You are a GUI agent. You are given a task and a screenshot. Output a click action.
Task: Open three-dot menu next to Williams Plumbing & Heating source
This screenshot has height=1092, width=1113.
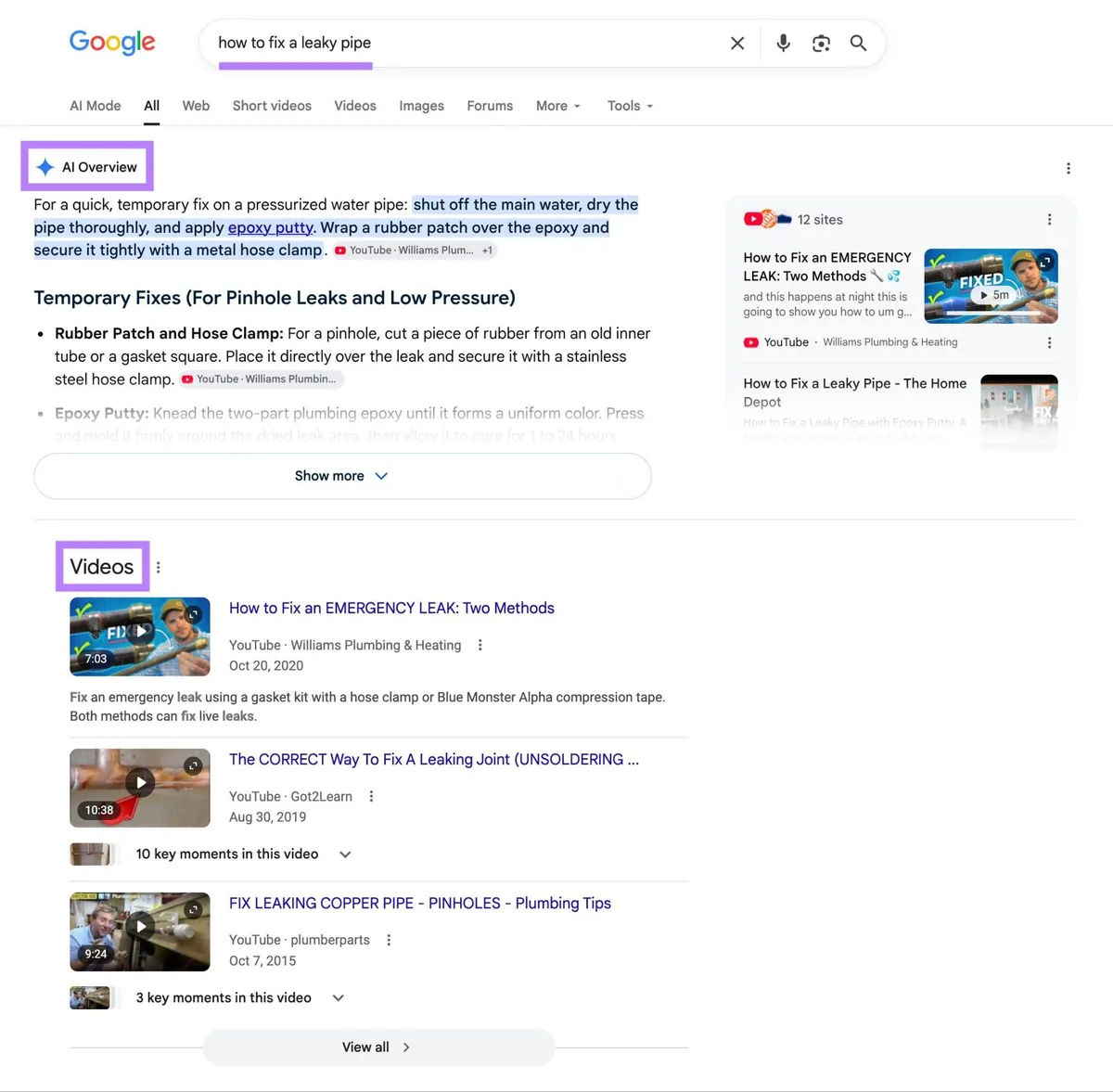click(1049, 342)
